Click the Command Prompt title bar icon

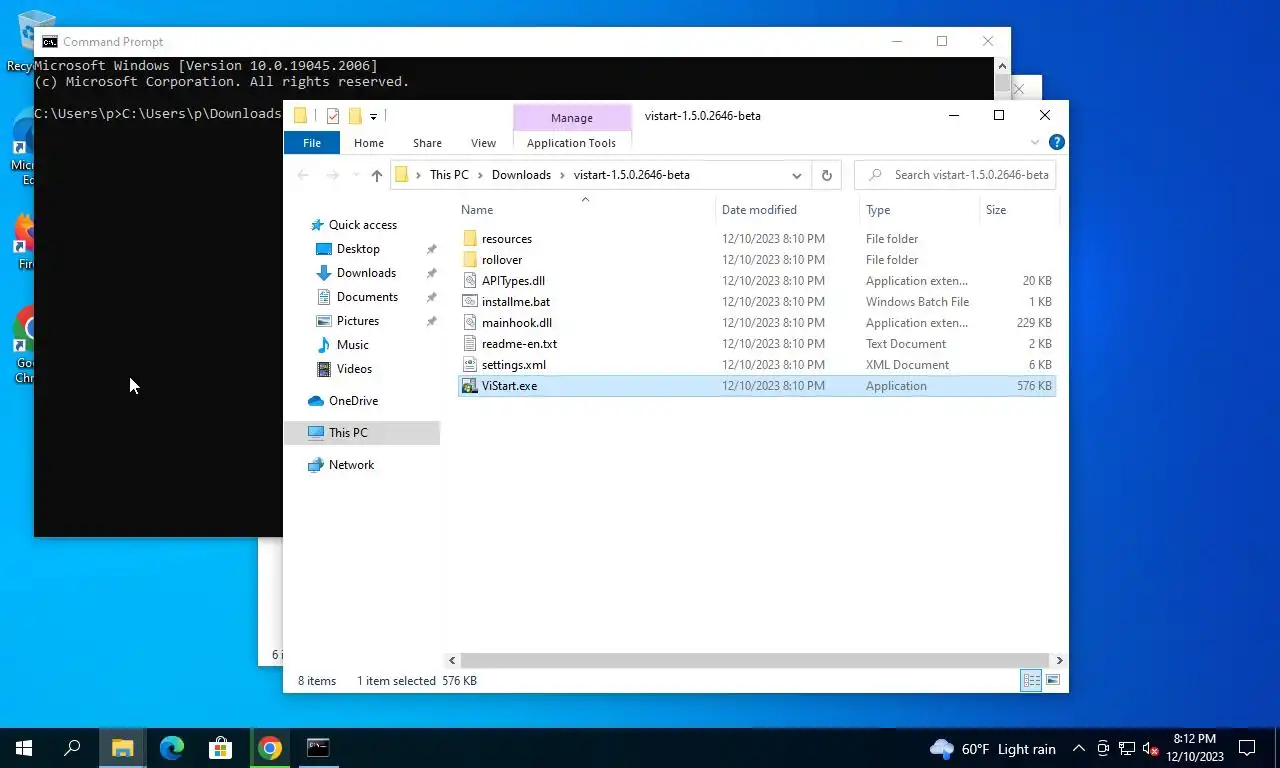click(49, 42)
